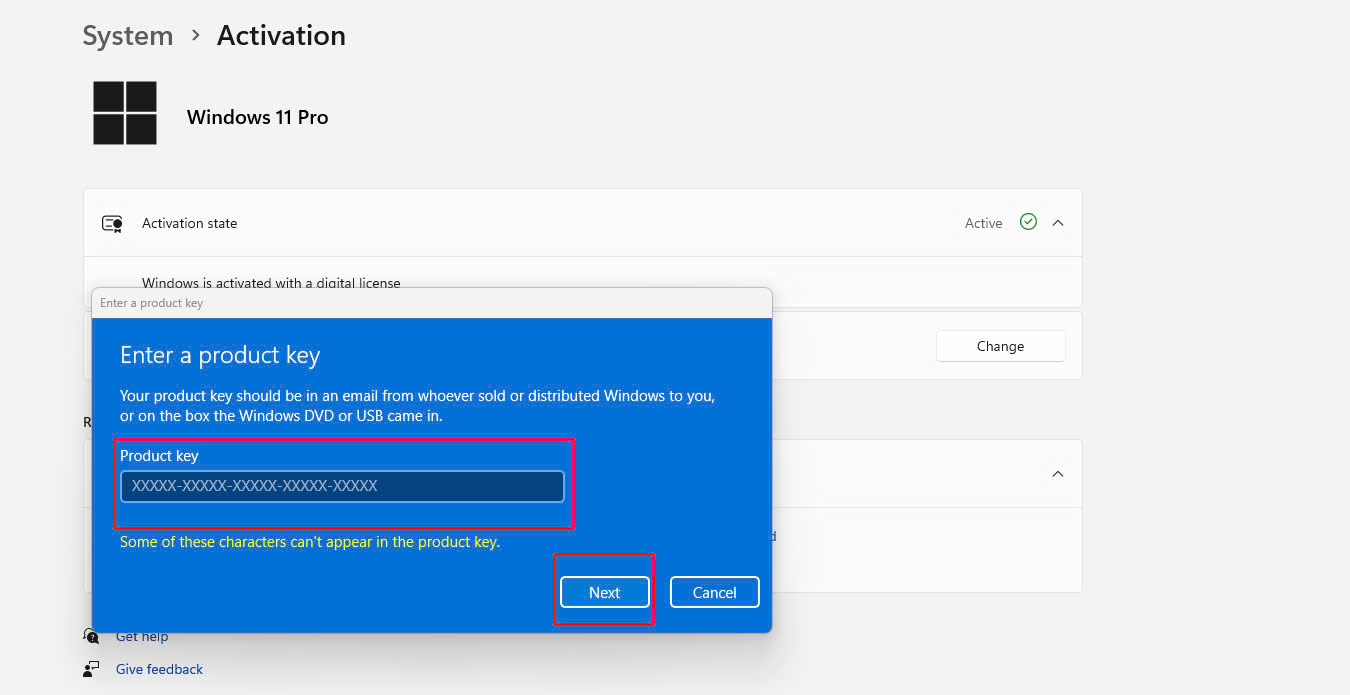The height and width of the screenshot is (695, 1350).
Task: Click the Windows 11 logo
Action: tap(125, 113)
